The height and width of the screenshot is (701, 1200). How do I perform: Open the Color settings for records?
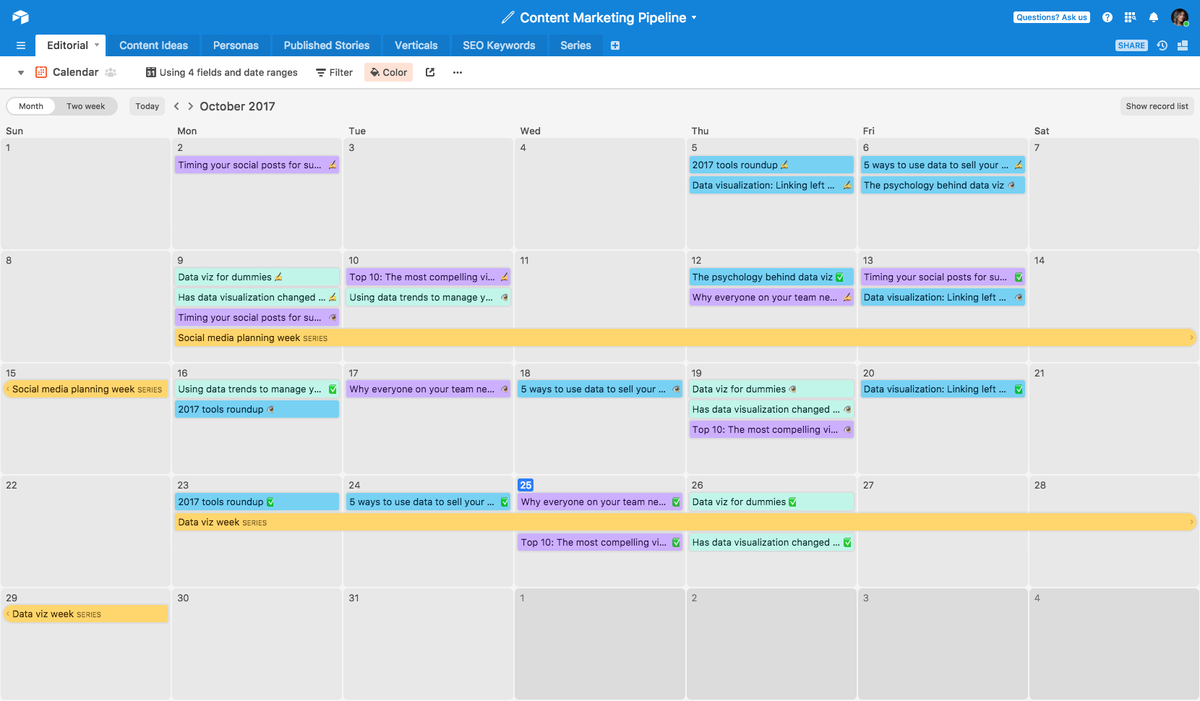click(388, 72)
